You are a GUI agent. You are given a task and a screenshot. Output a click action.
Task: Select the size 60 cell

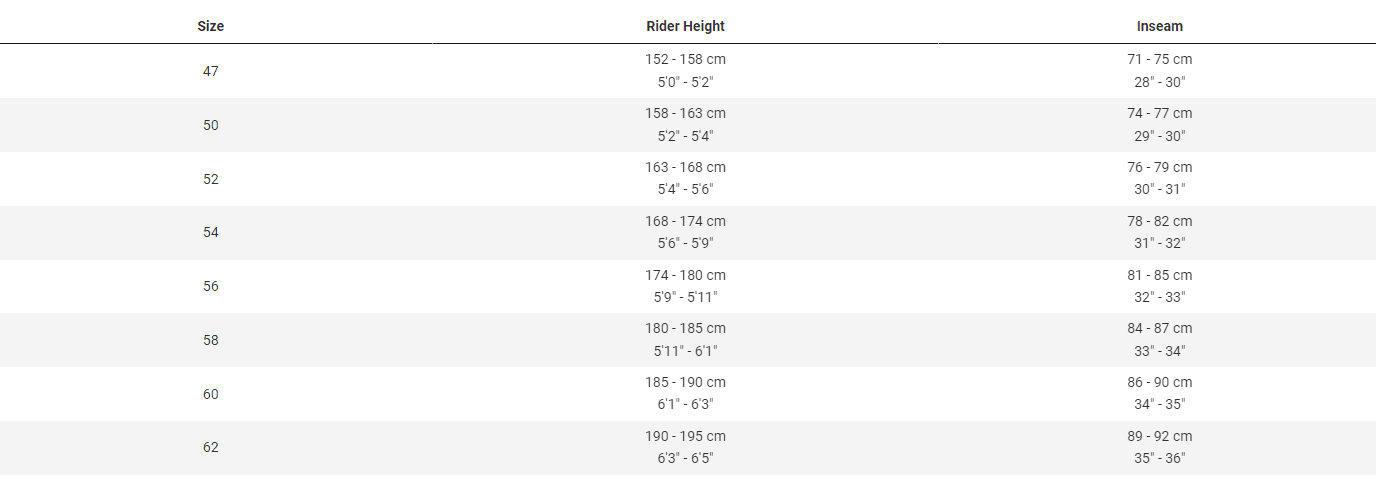(x=210, y=394)
